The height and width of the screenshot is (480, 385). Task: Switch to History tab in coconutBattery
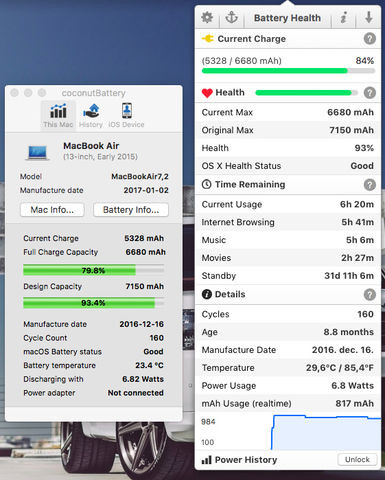pyautogui.click(x=91, y=116)
